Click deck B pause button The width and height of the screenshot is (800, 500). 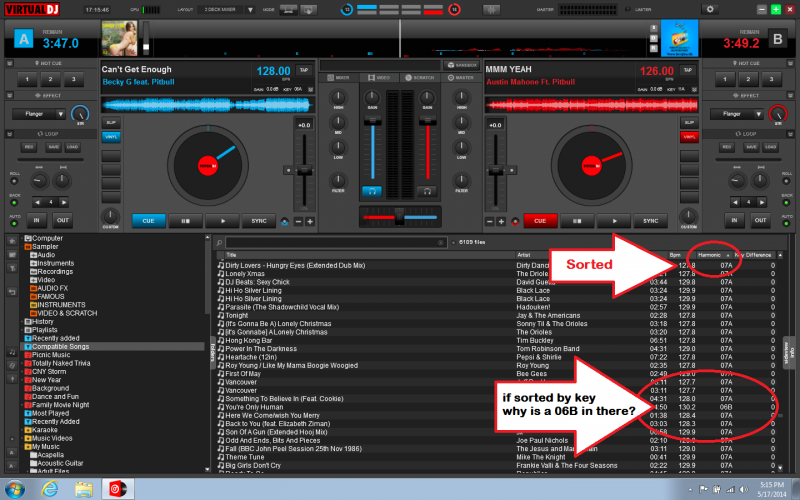(577, 221)
